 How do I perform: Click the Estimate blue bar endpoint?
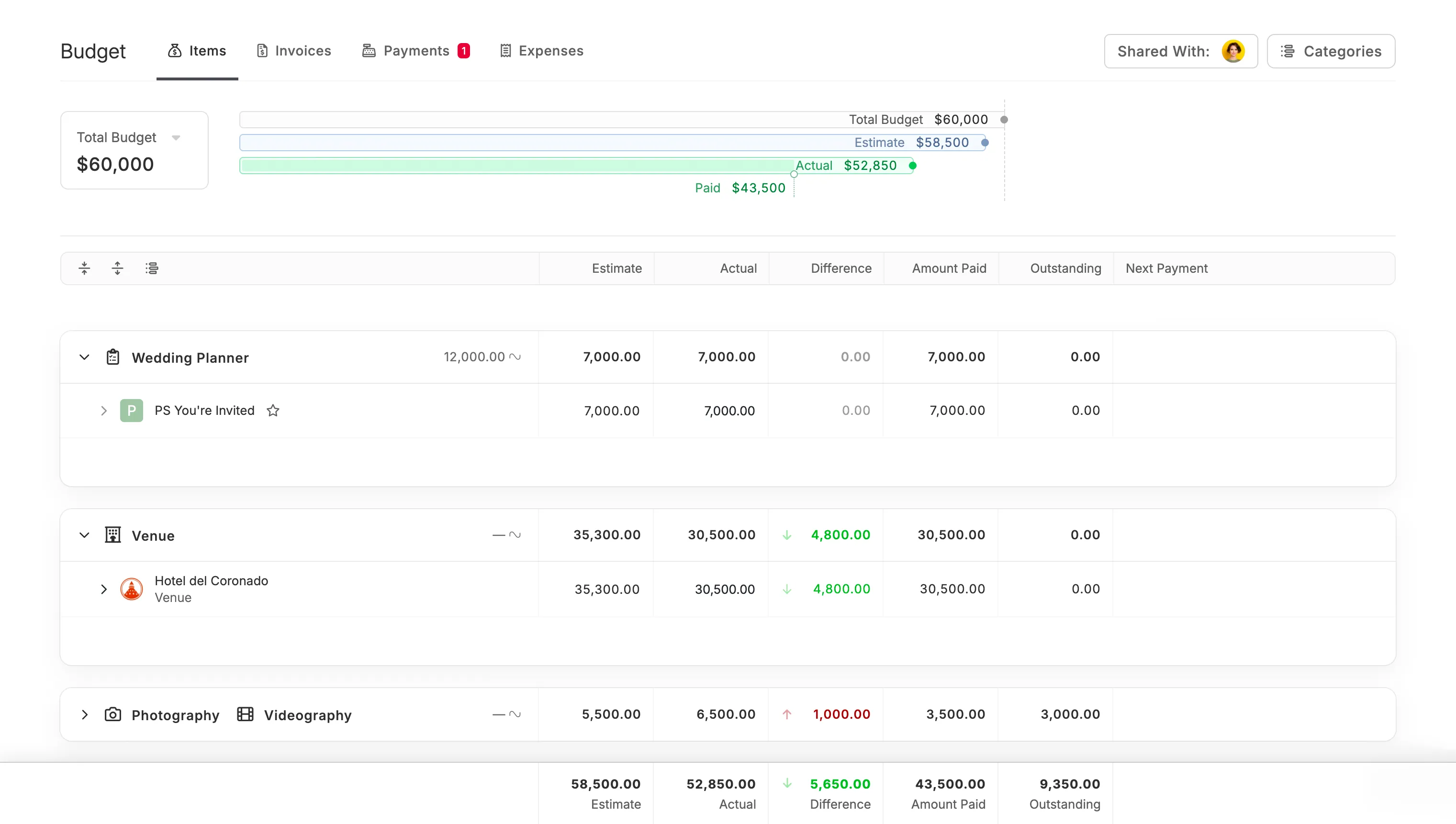point(985,143)
